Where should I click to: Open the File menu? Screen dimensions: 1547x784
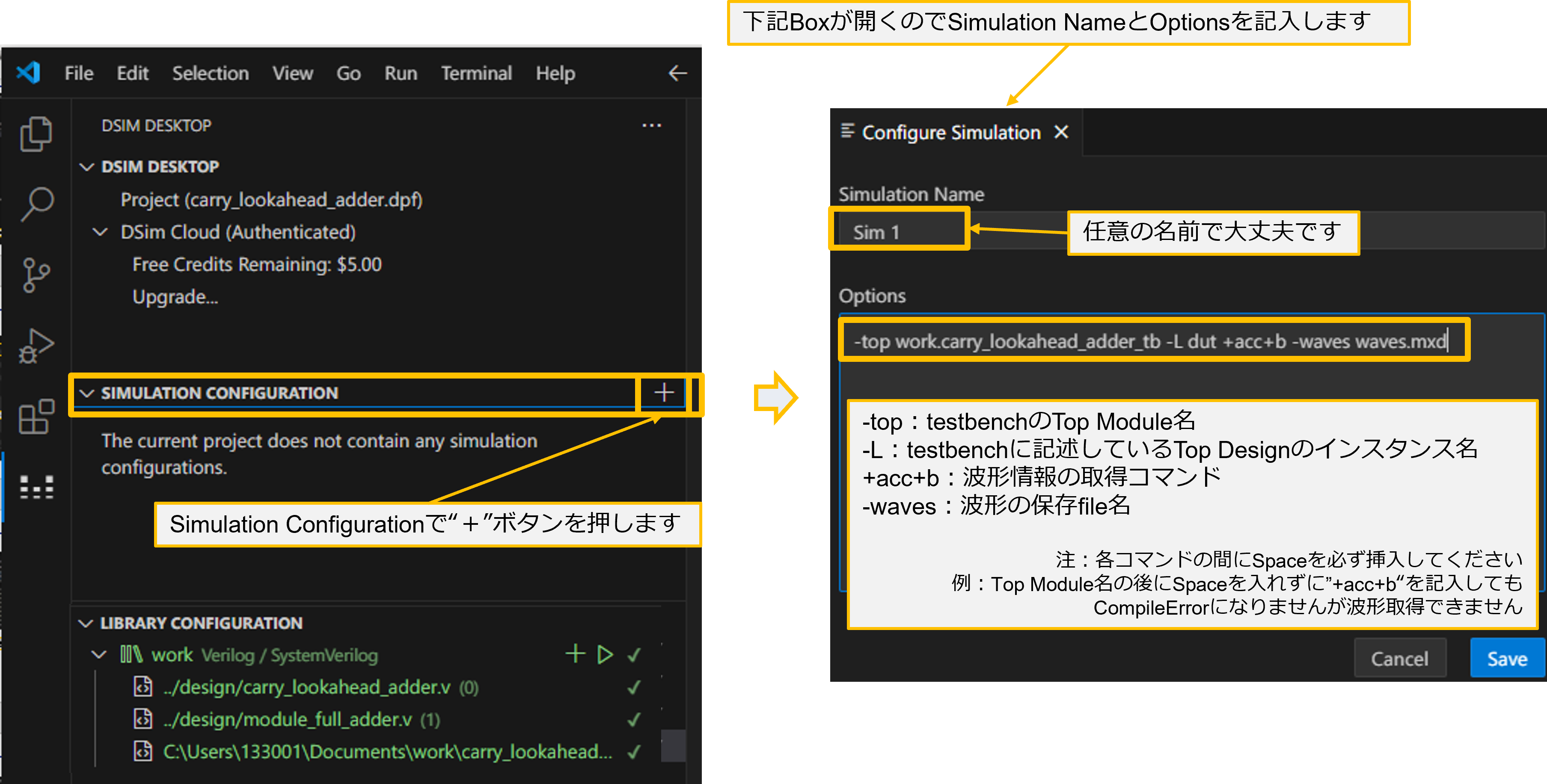coord(79,73)
